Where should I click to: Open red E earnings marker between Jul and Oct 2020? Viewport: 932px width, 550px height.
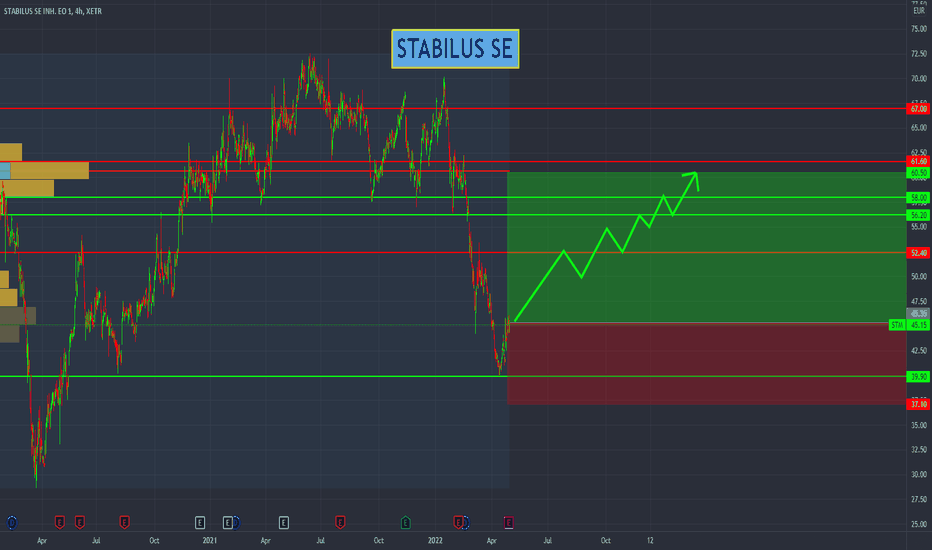(x=124, y=523)
